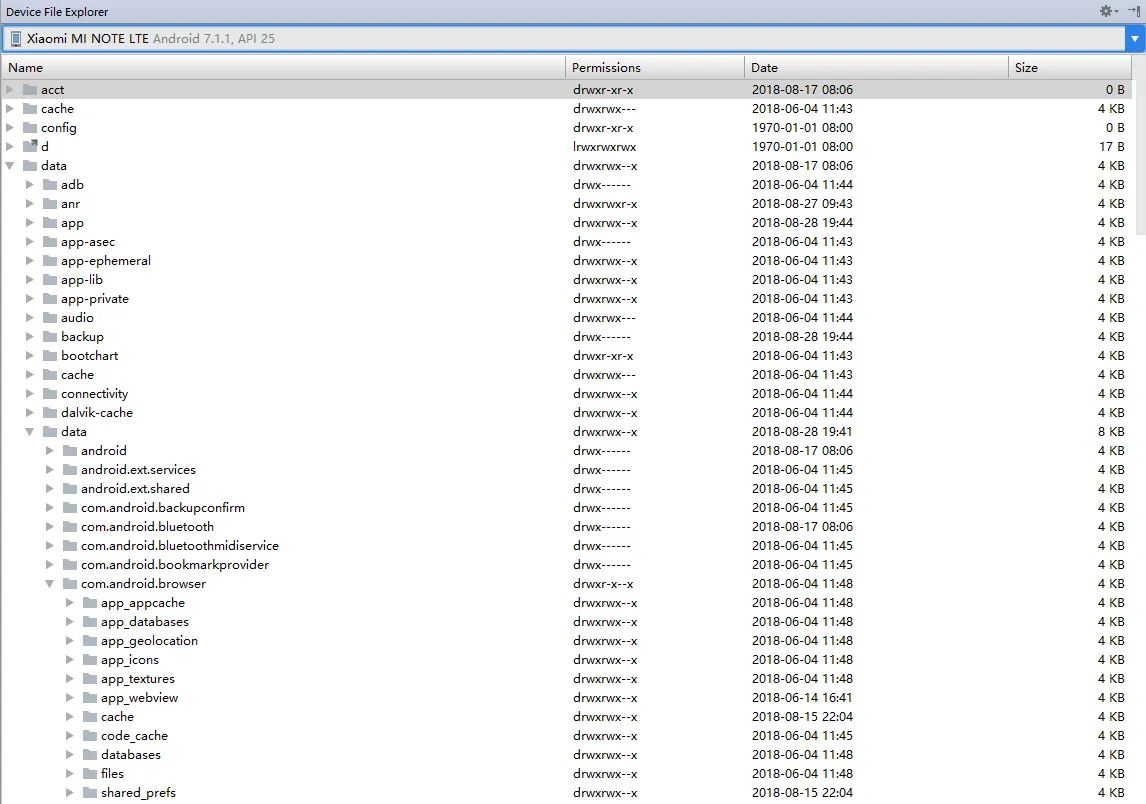
Task: Click the lrwxrwxrwx permissions cell
Action: [x=604, y=146]
